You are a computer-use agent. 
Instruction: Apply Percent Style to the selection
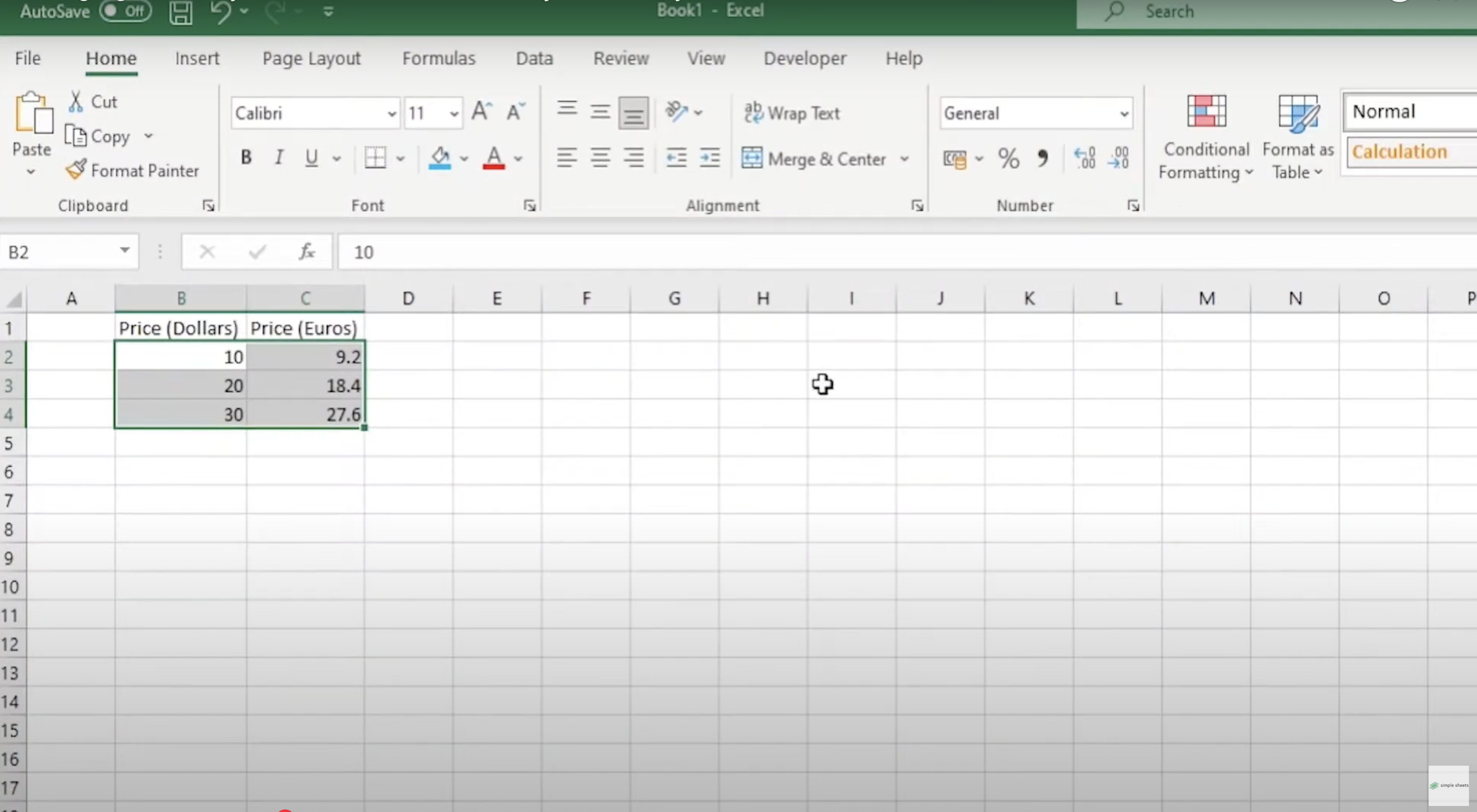[x=1008, y=159]
